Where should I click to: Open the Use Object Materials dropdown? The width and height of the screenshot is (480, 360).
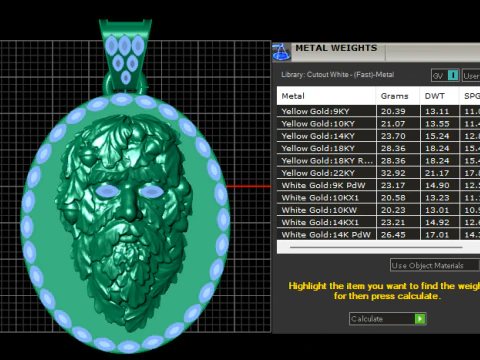435,265
